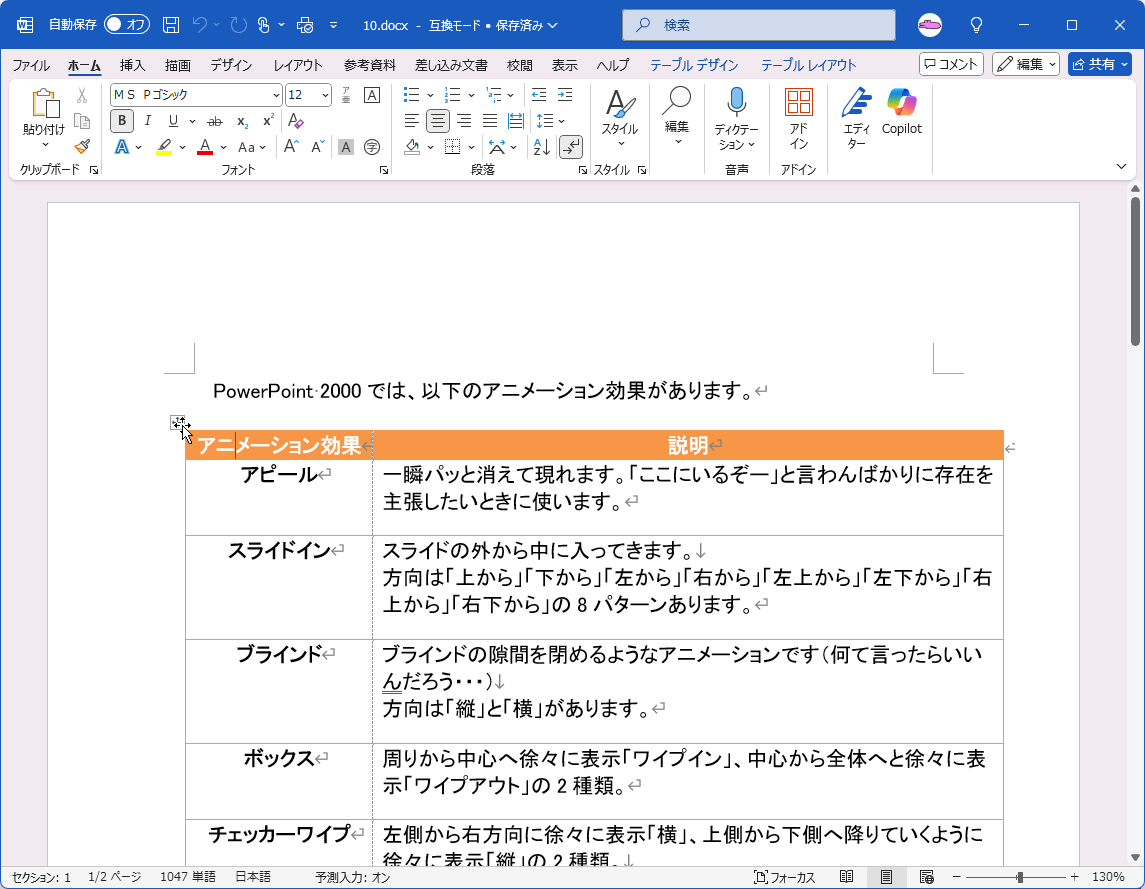Screen dimensions: 1145x889
Task: Apply yellow text highlight color
Action: [x=164, y=147]
